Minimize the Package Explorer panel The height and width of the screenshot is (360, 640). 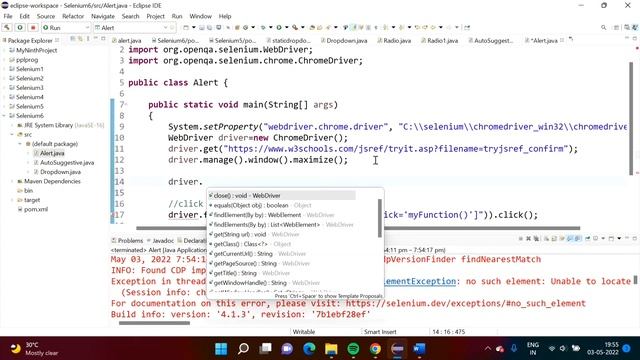96,38
